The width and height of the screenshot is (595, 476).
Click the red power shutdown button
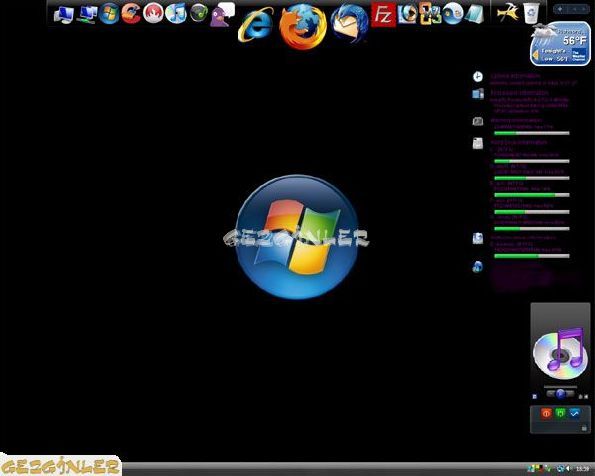(x=546, y=413)
